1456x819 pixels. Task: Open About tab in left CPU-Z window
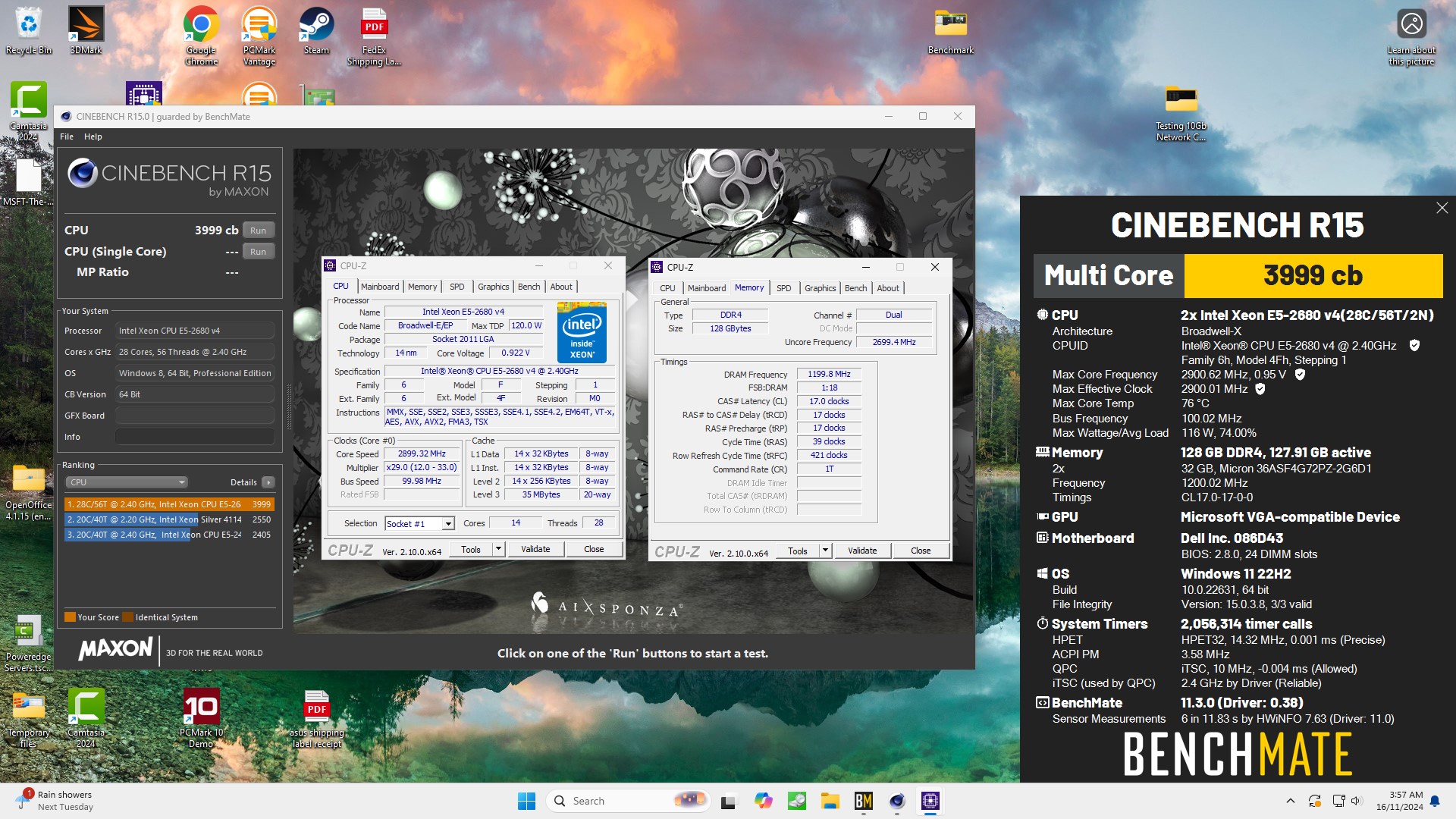coord(561,287)
